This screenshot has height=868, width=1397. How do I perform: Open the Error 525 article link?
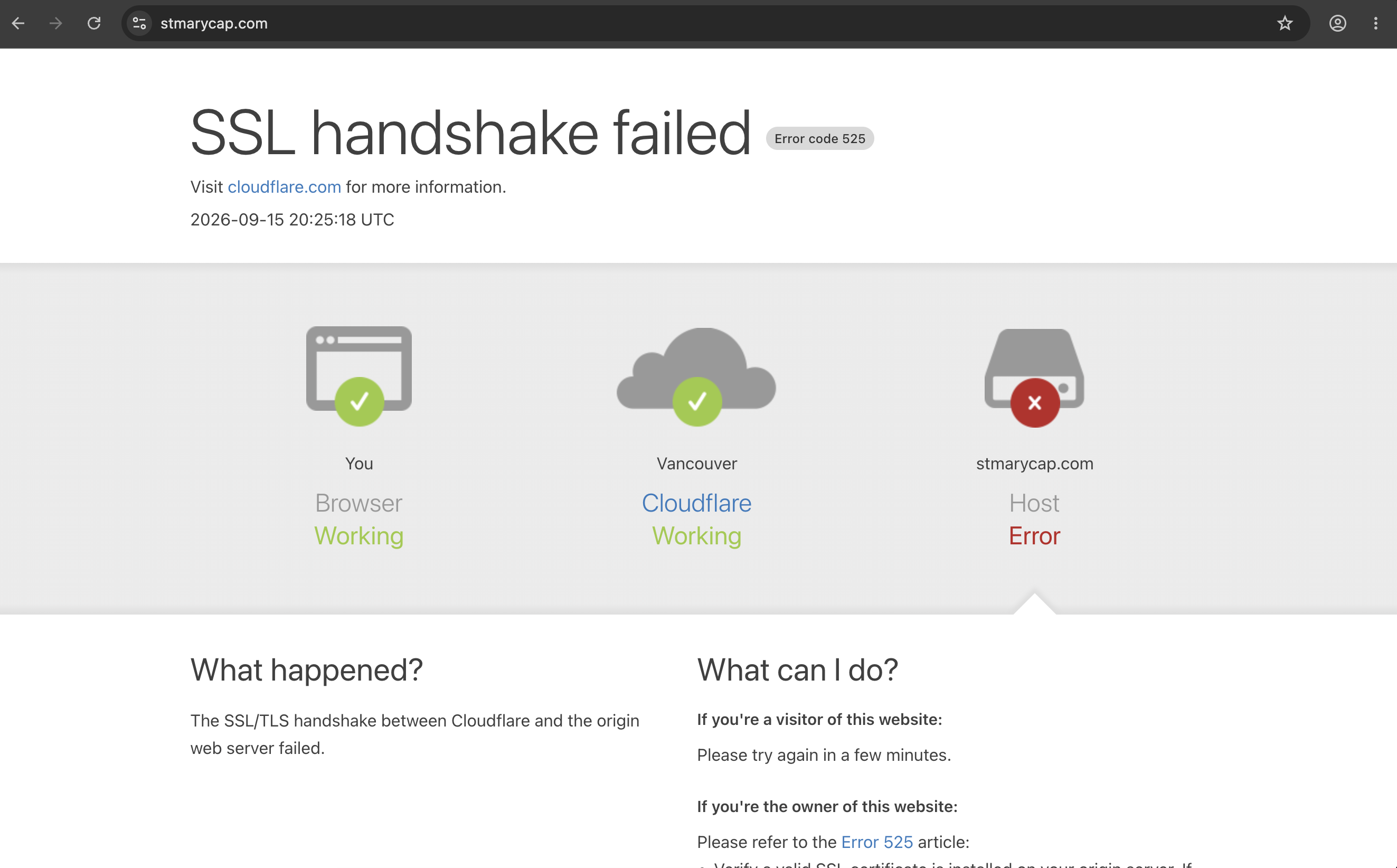876,842
